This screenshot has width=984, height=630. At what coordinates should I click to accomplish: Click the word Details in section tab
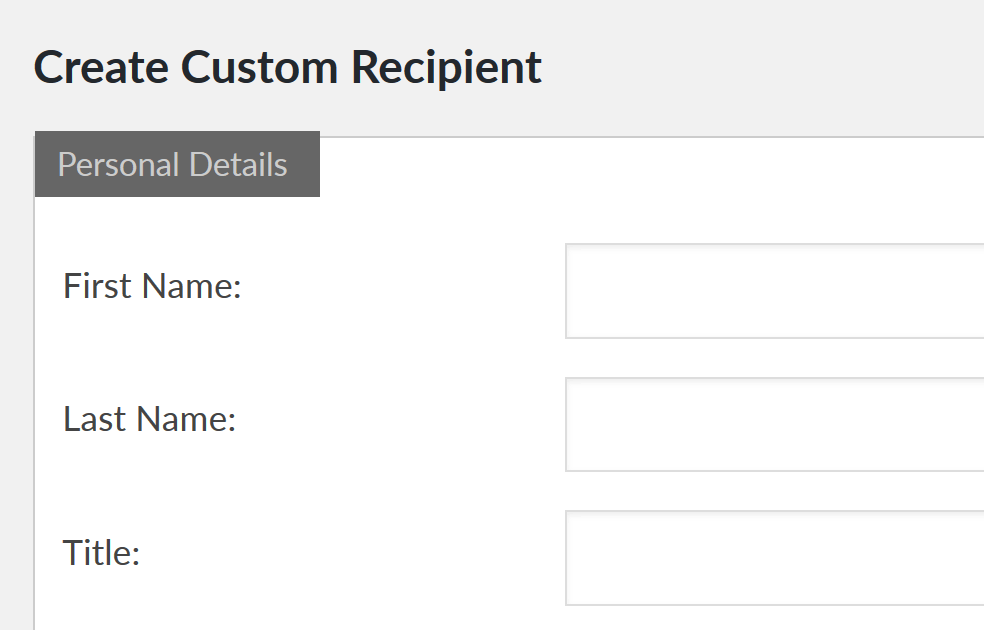point(238,164)
